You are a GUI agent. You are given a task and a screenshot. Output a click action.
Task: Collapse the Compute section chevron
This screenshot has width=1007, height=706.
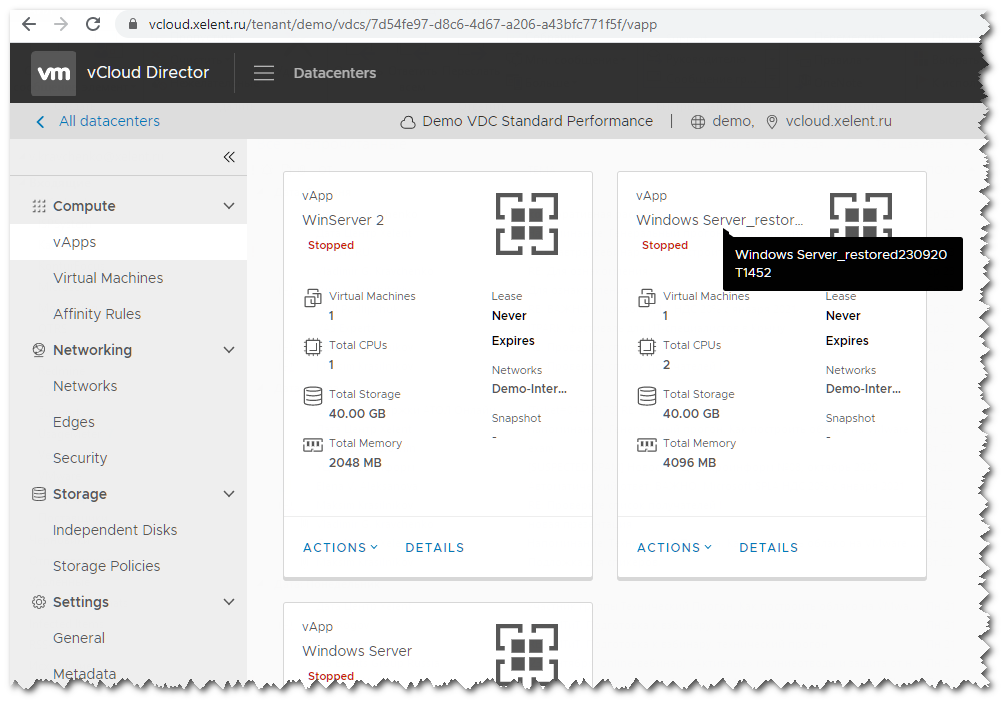(229, 206)
